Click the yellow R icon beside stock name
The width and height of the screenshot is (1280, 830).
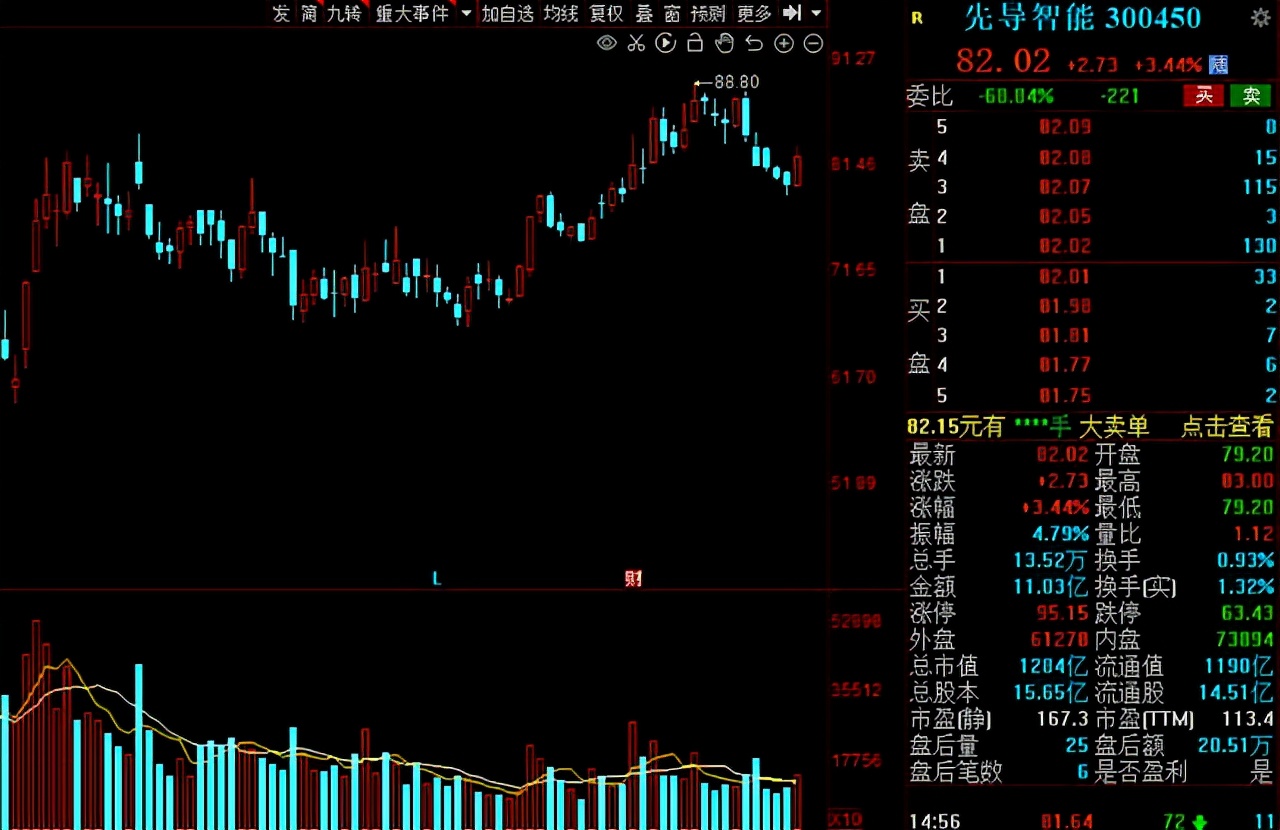pyautogui.click(x=918, y=17)
